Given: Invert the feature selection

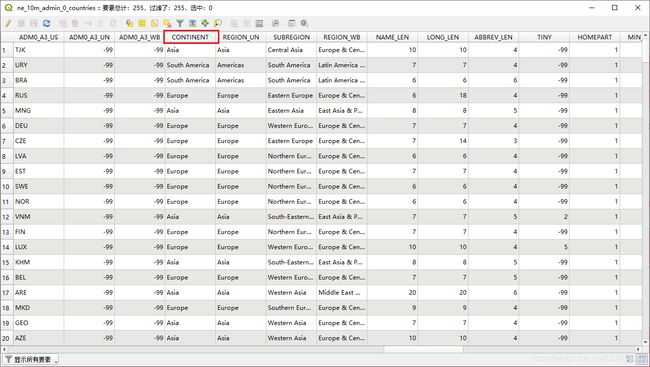Looking at the screenshot, I should 154,24.
